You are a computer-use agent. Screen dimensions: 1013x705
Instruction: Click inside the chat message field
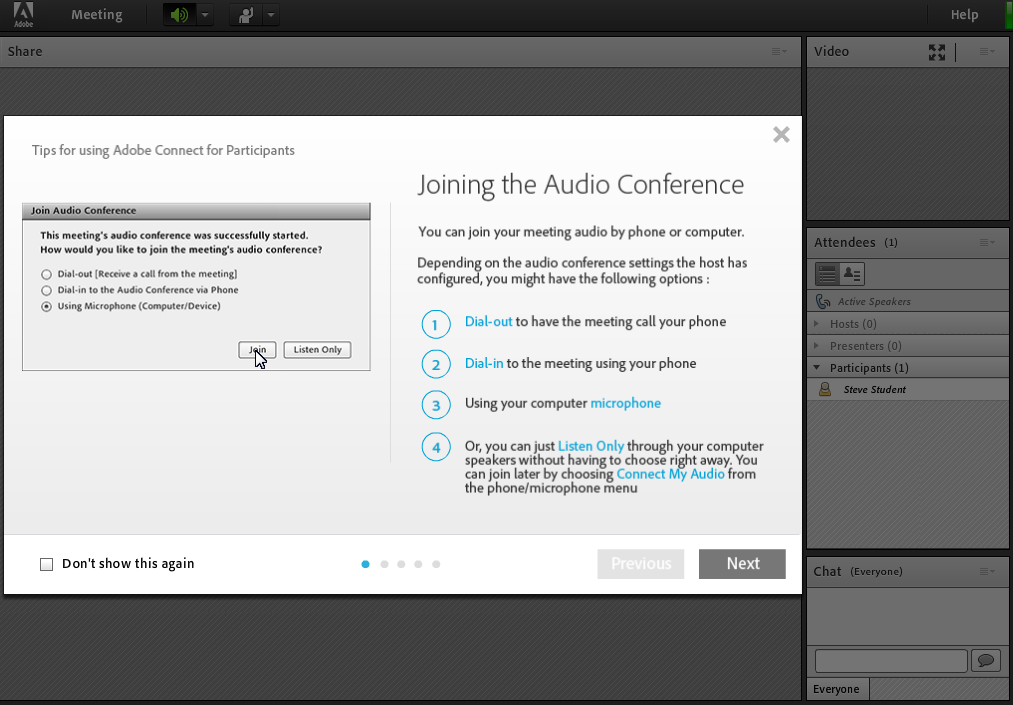(889, 660)
